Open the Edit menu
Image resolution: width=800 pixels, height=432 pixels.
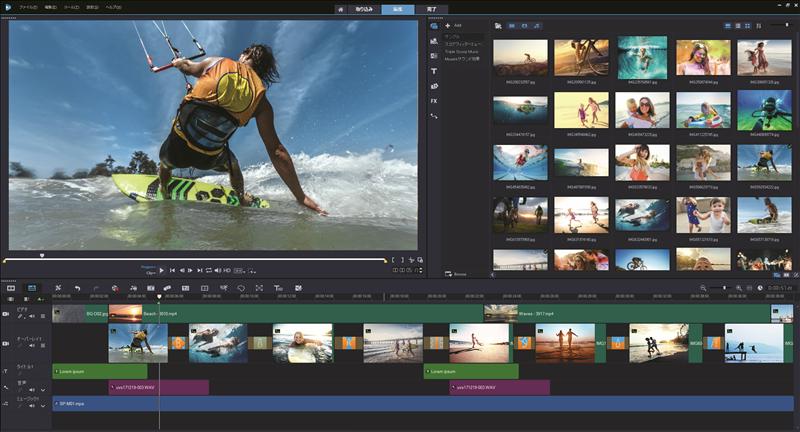pos(51,8)
